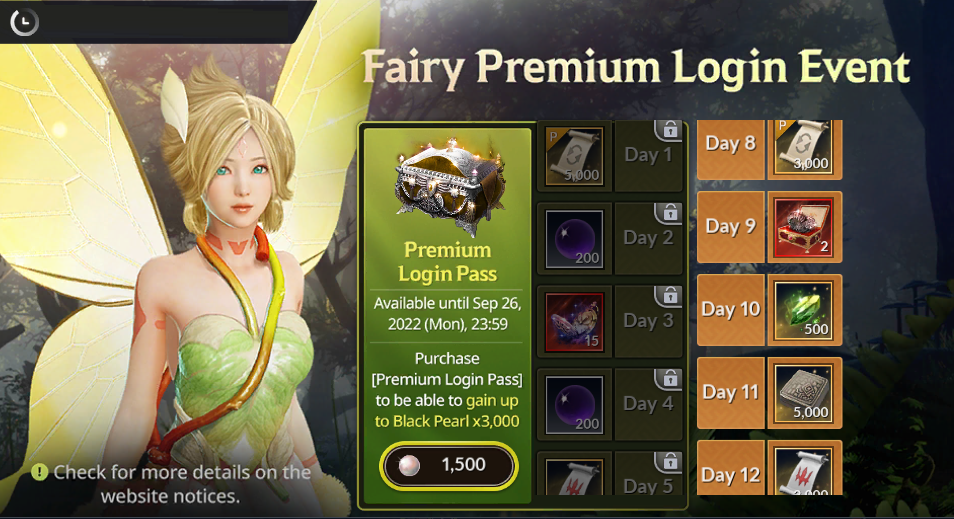Click the Day 8 scroll reward with 3,000
The height and width of the screenshot is (519, 954).
pyautogui.click(x=804, y=149)
